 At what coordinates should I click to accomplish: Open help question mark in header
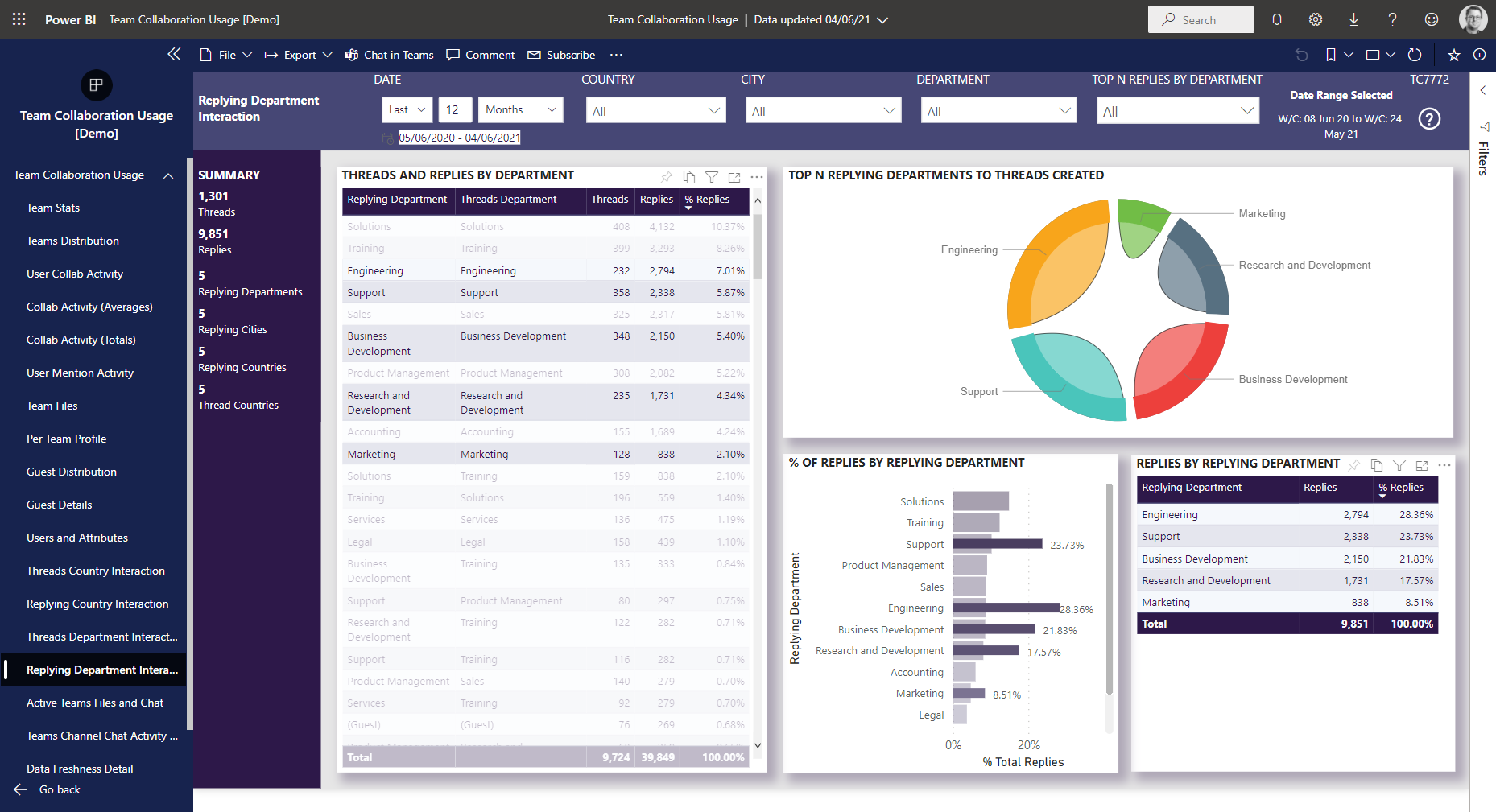click(1393, 19)
